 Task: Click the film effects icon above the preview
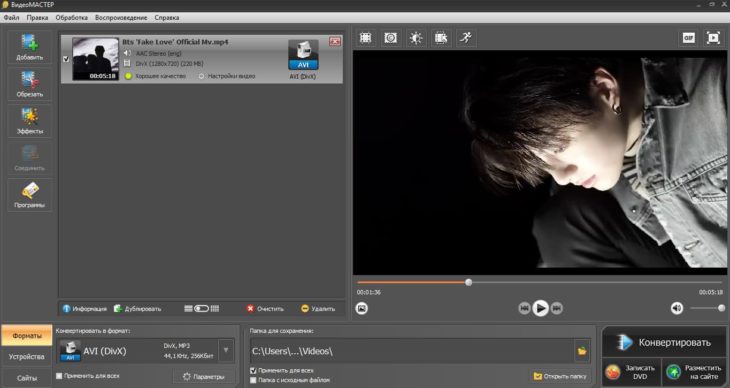click(440, 38)
